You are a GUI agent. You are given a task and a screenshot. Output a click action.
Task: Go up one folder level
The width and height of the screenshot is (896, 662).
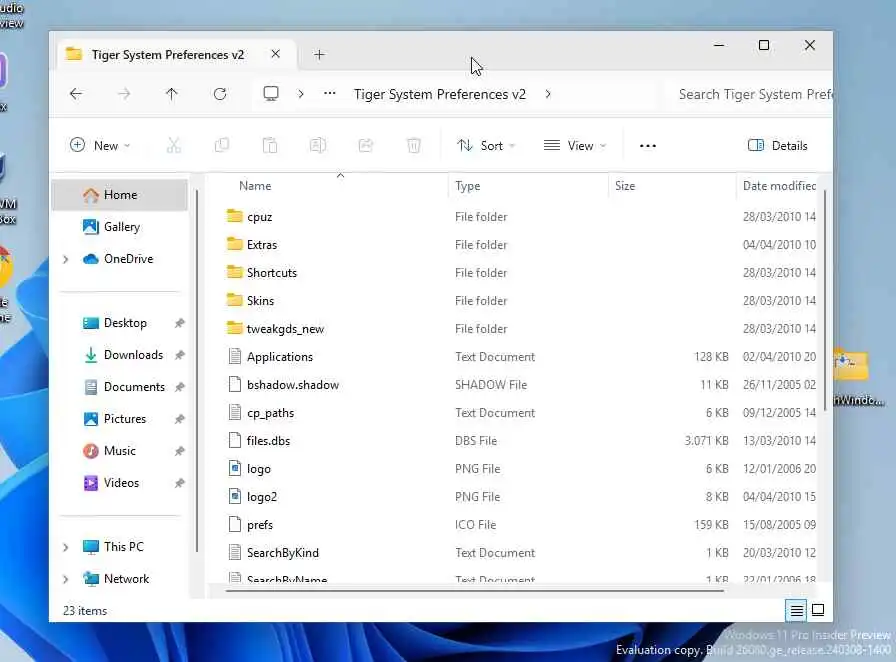point(171,94)
